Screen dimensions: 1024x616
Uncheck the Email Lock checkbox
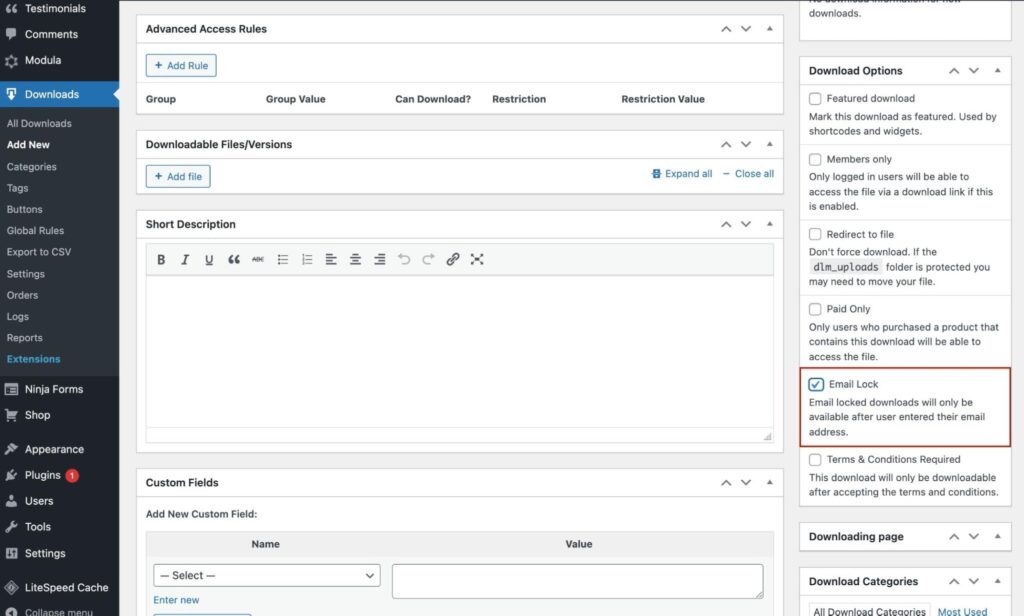click(x=816, y=384)
